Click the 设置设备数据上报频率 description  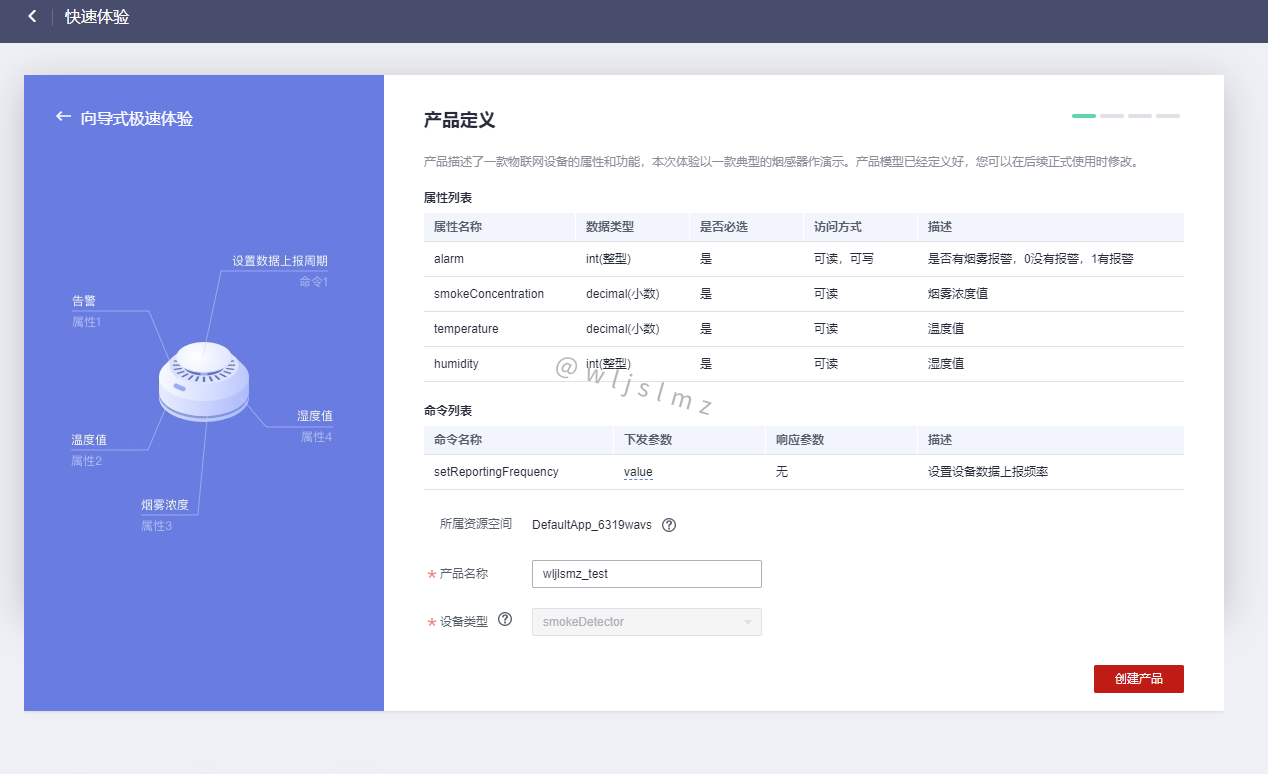tap(988, 472)
